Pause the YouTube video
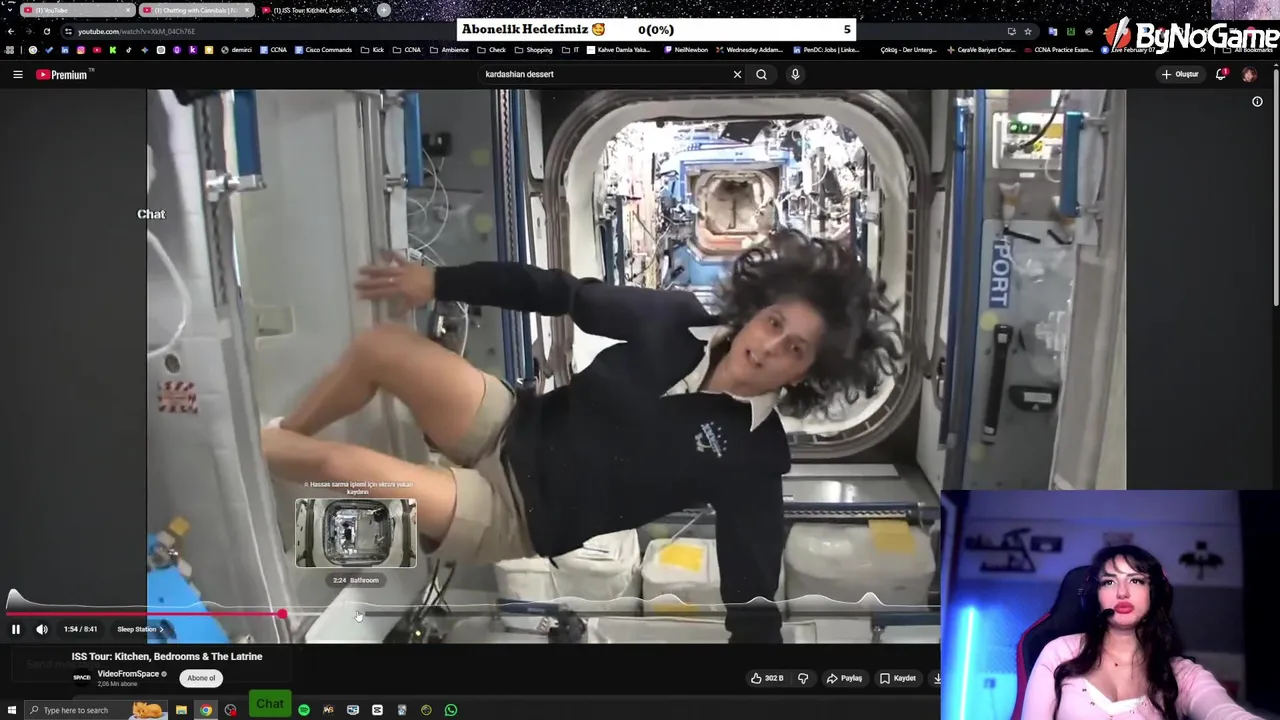 click(x=16, y=629)
